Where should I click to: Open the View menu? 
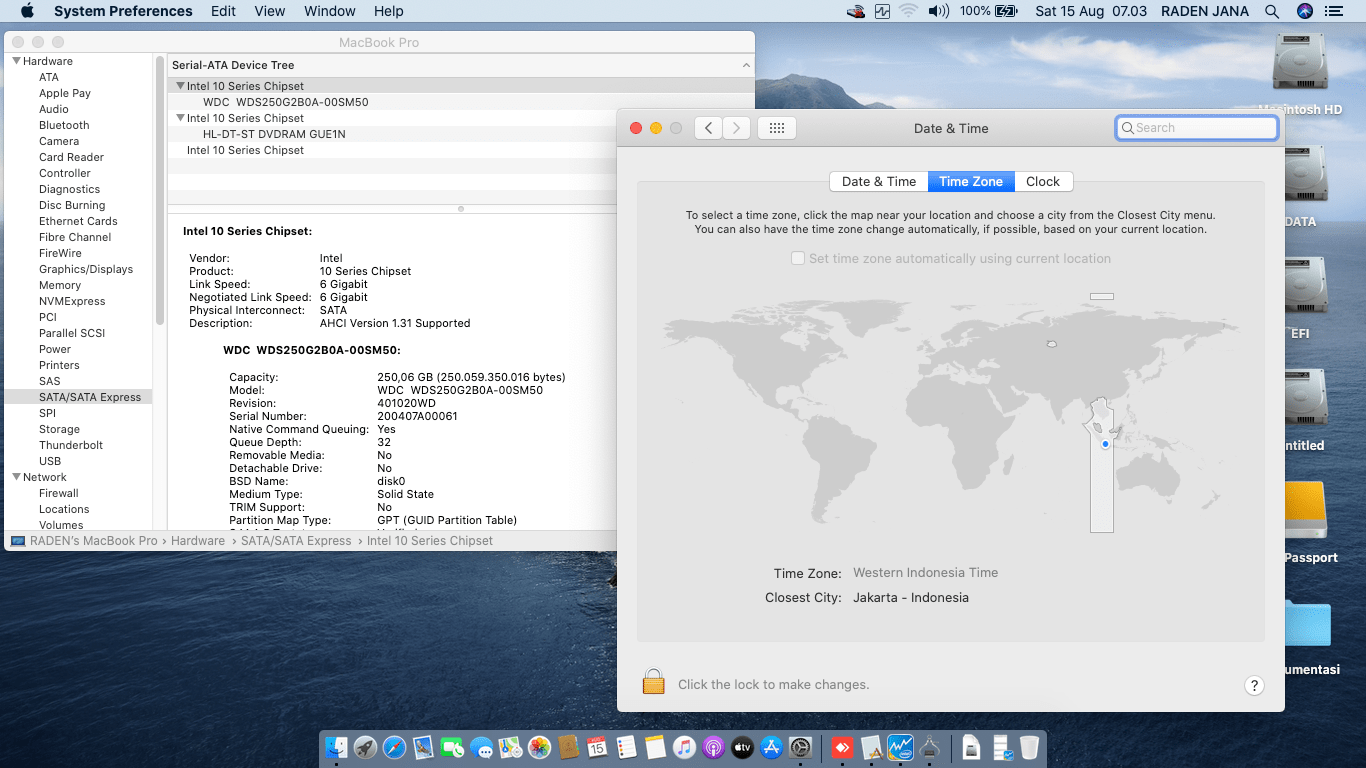(x=270, y=11)
